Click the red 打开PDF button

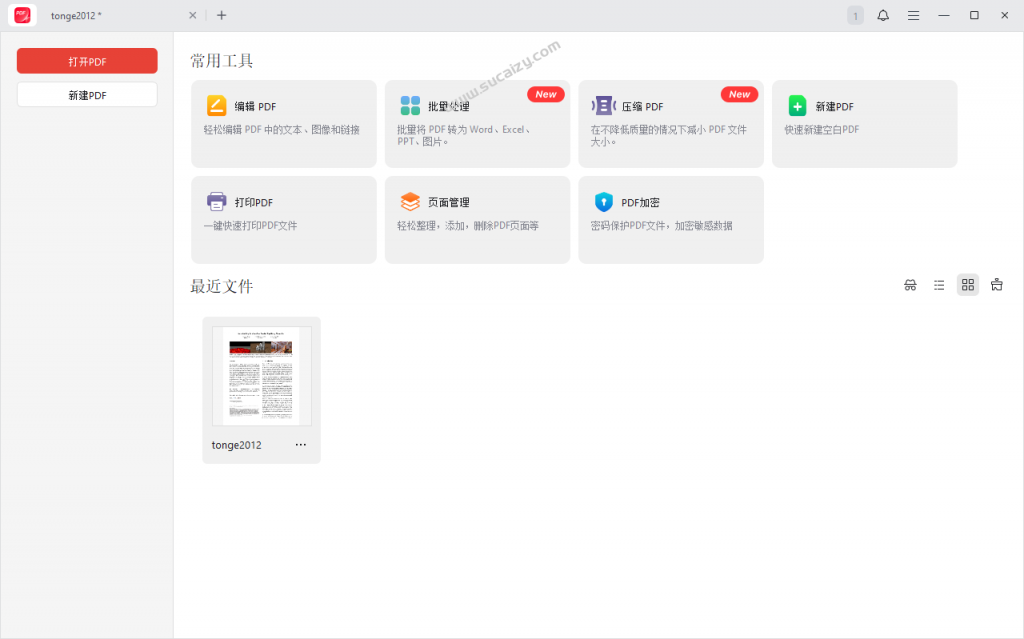87,61
